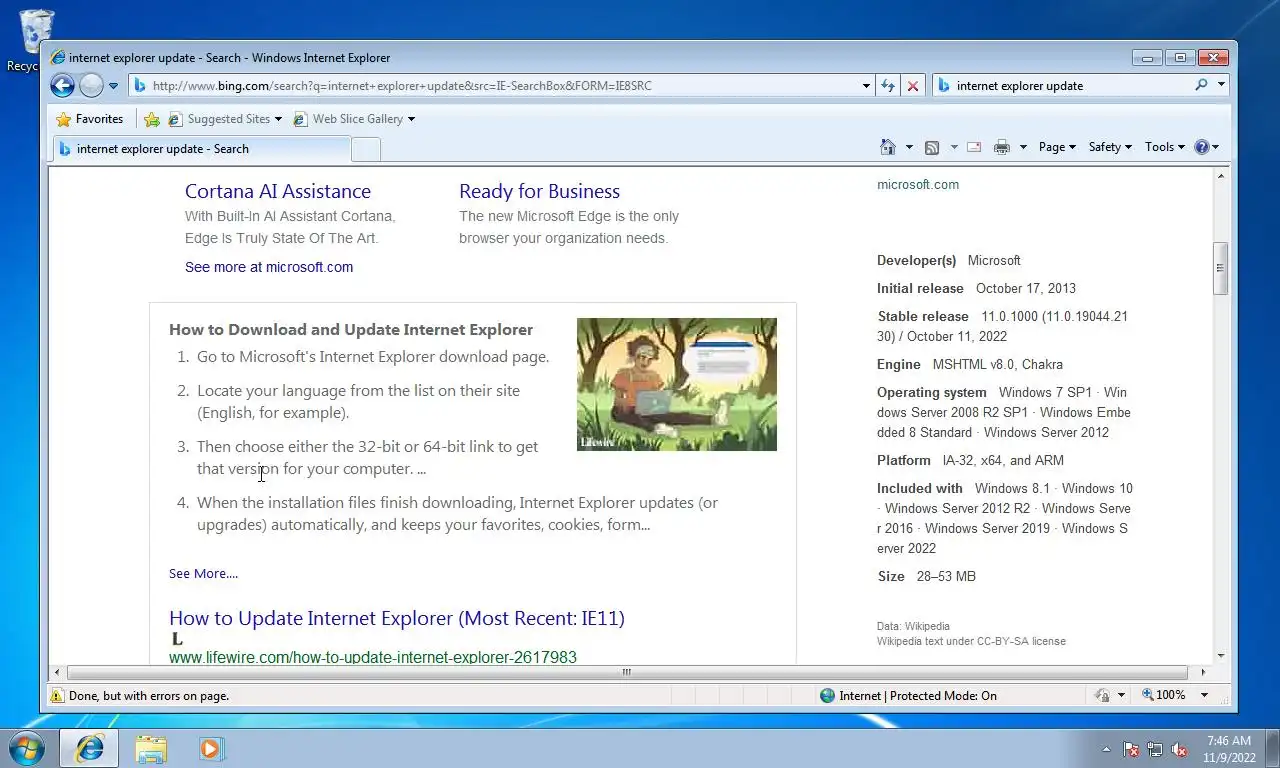Click the Forward navigation arrow
The height and width of the screenshot is (768, 1280).
[91, 86]
